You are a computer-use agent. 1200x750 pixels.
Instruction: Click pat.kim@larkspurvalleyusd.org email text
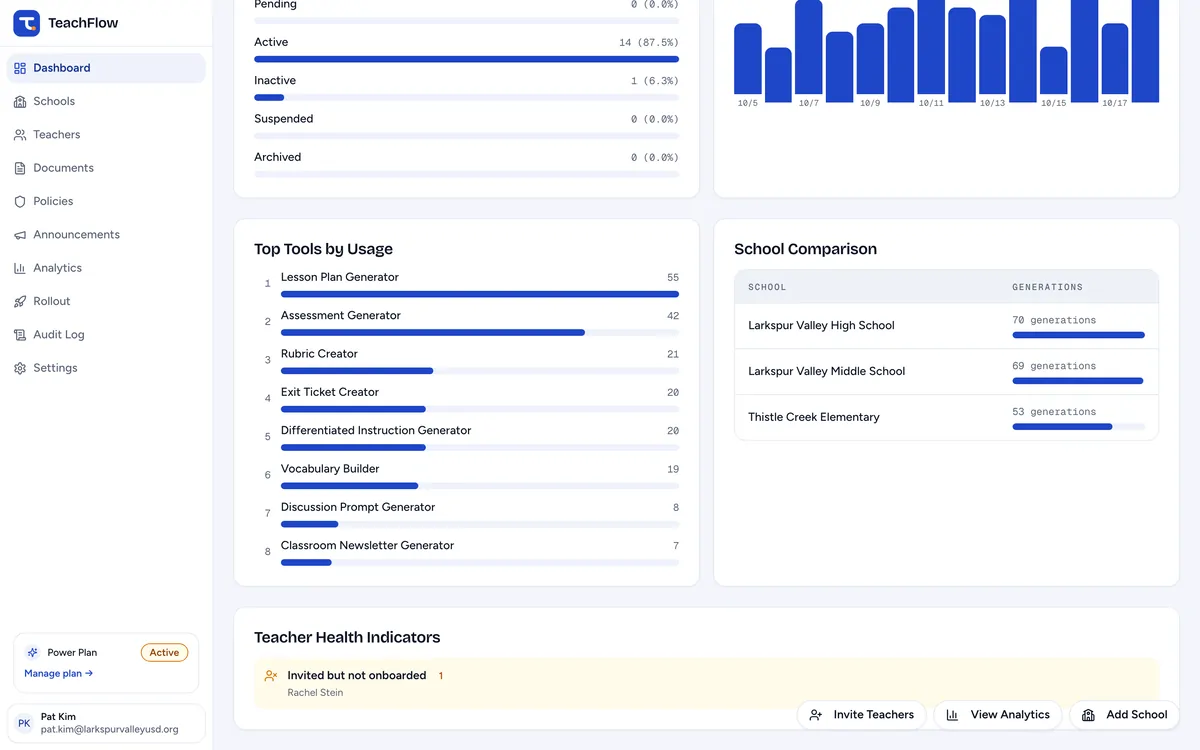click(110, 730)
